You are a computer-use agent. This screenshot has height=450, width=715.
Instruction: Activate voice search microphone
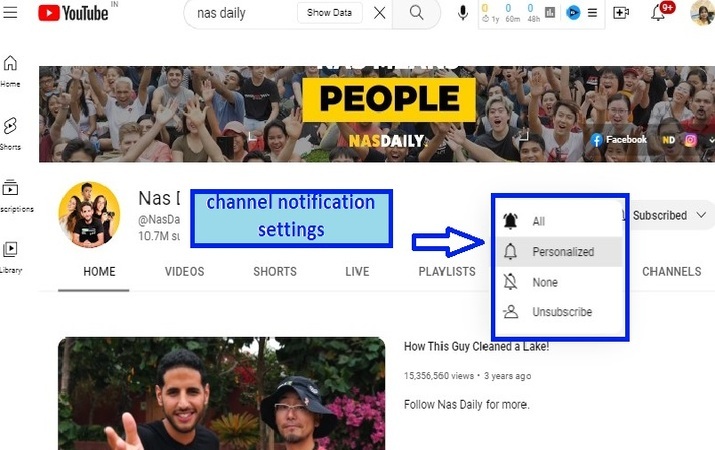462,13
